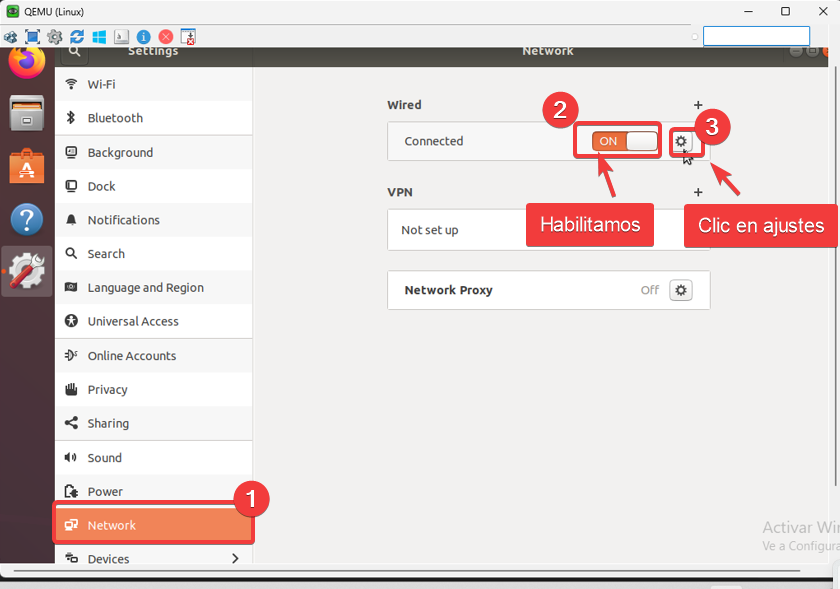
Task: Open Wired connection gear settings
Action: (x=681, y=141)
